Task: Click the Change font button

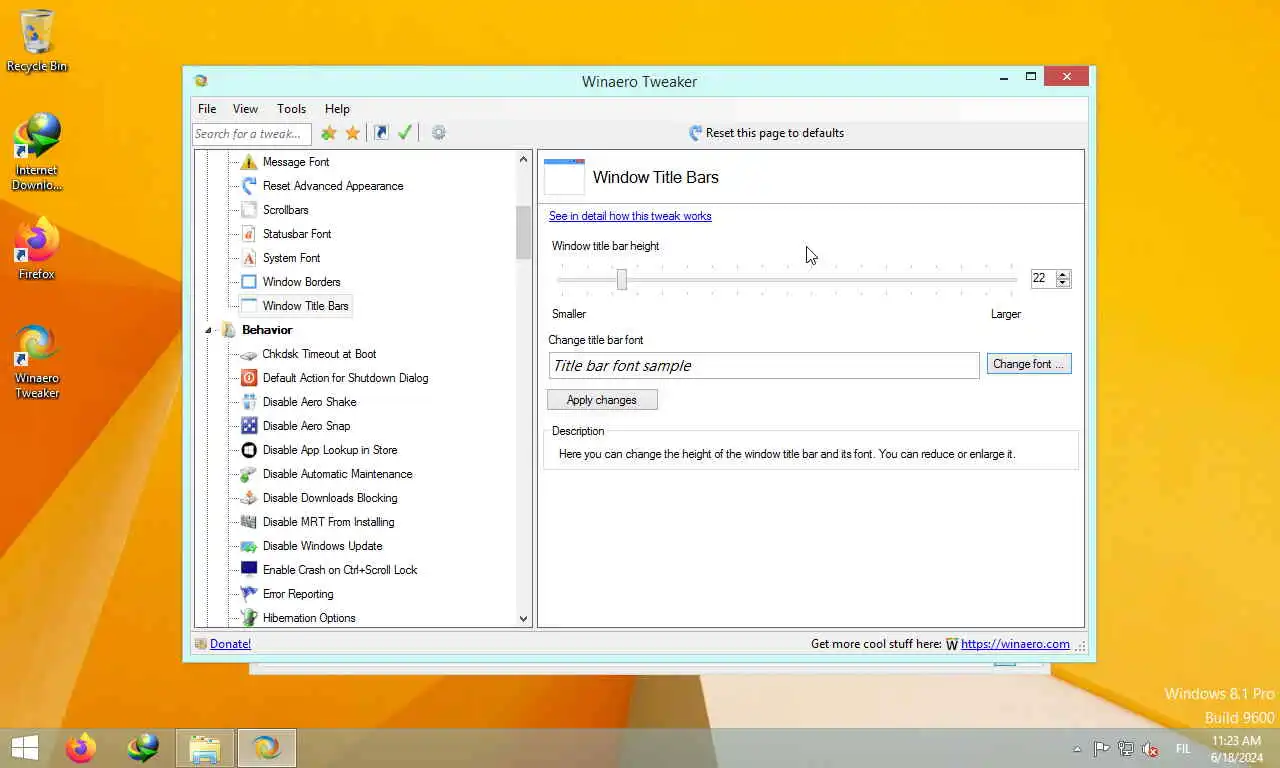Action: [1029, 364]
